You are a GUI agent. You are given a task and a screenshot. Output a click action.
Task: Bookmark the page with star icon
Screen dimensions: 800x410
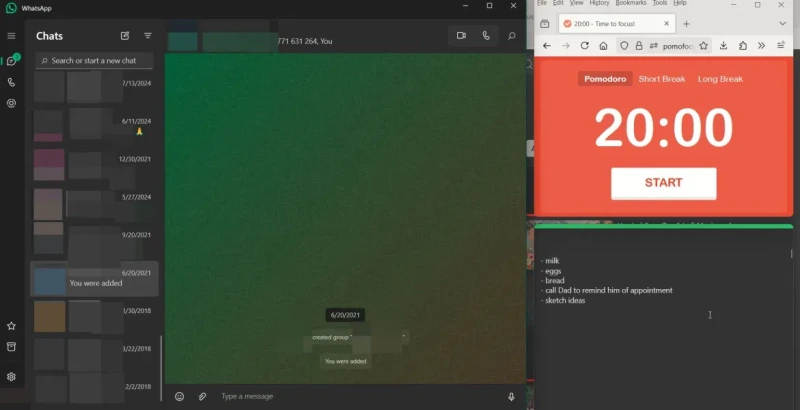click(x=704, y=45)
